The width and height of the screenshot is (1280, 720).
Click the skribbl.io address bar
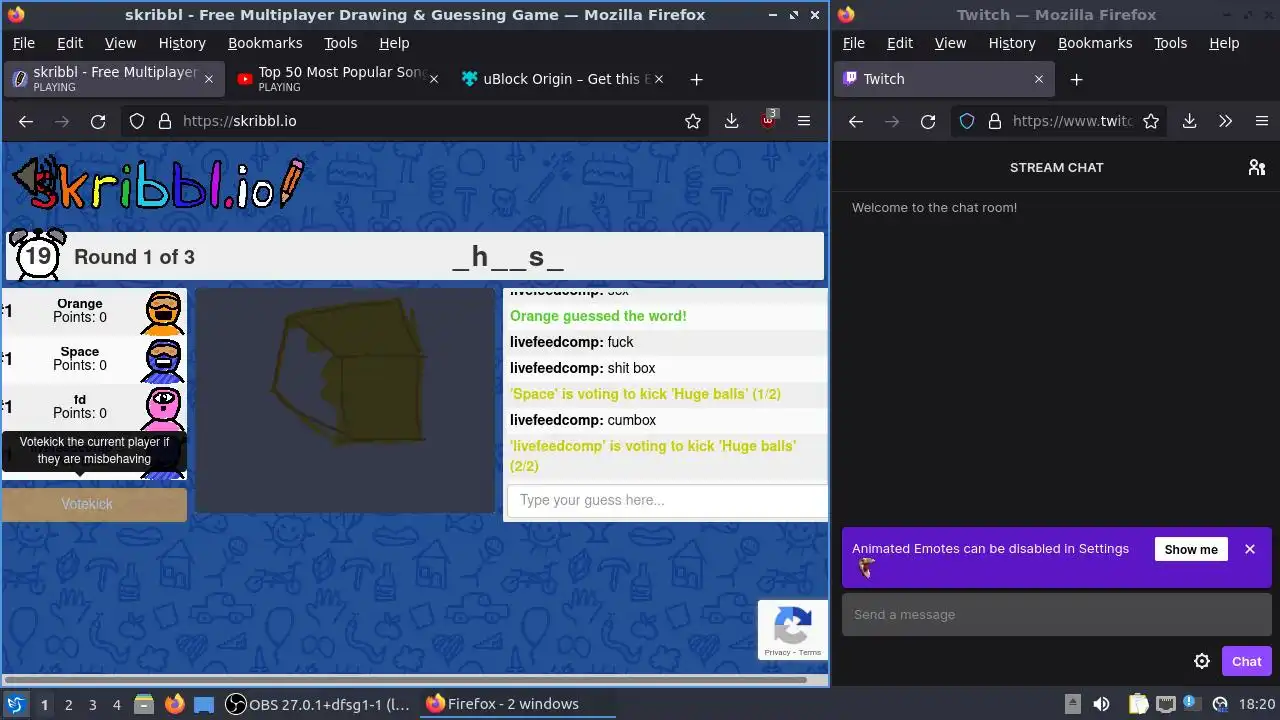(425, 121)
